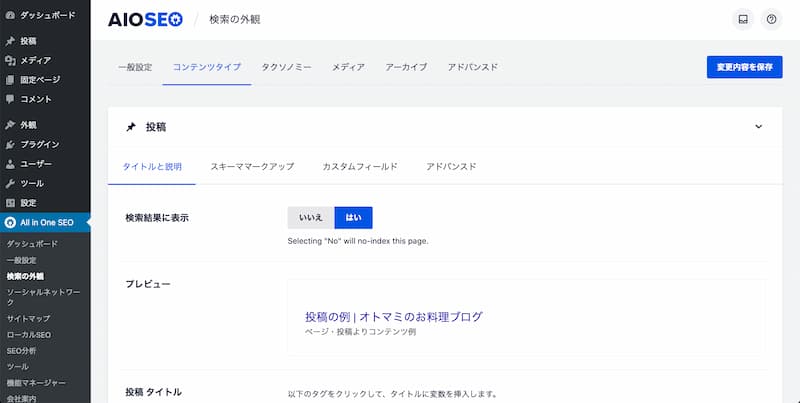Screen dimensions: 800x403
Task: Select アドバンスド sub-tab under 投稿
Action: click(451, 167)
